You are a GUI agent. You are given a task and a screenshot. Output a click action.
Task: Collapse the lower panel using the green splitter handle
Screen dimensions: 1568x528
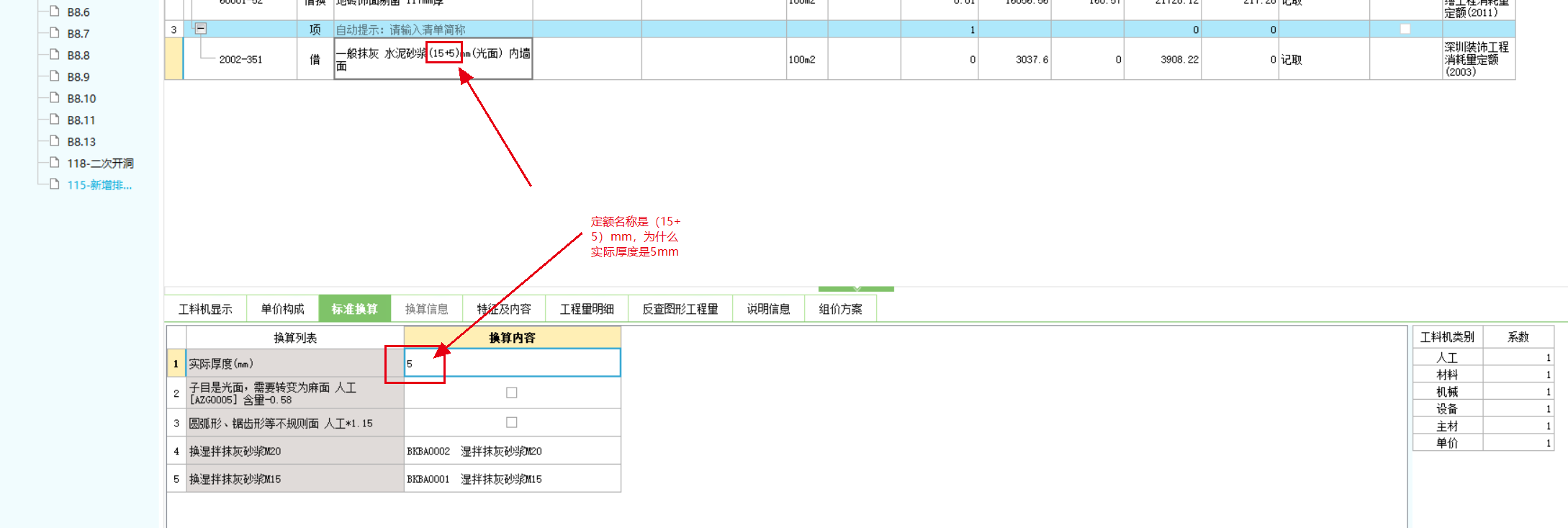[x=856, y=289]
